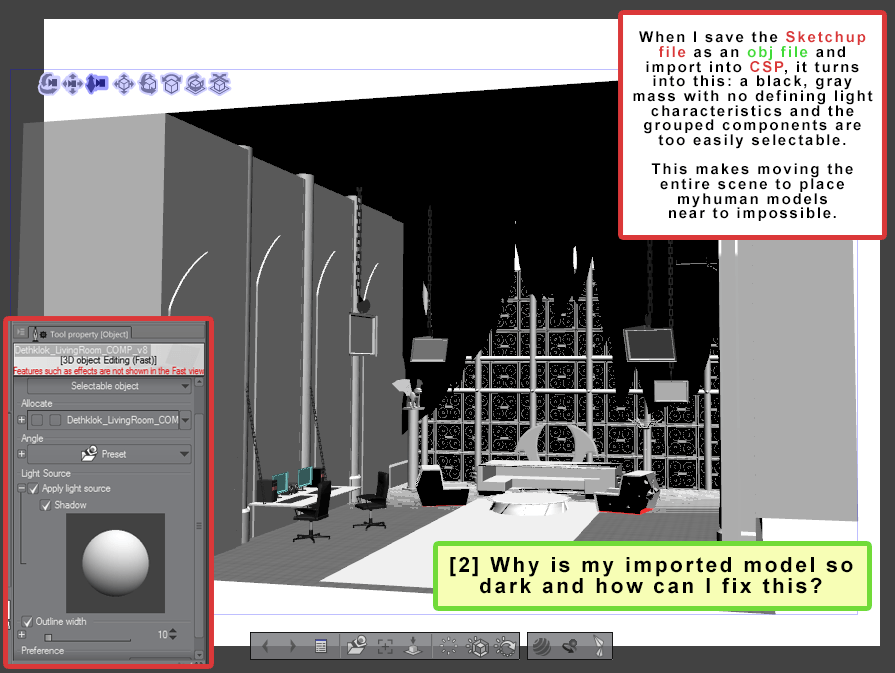
Task: Open the Selectable object dropdown
Action: [x=109, y=386]
